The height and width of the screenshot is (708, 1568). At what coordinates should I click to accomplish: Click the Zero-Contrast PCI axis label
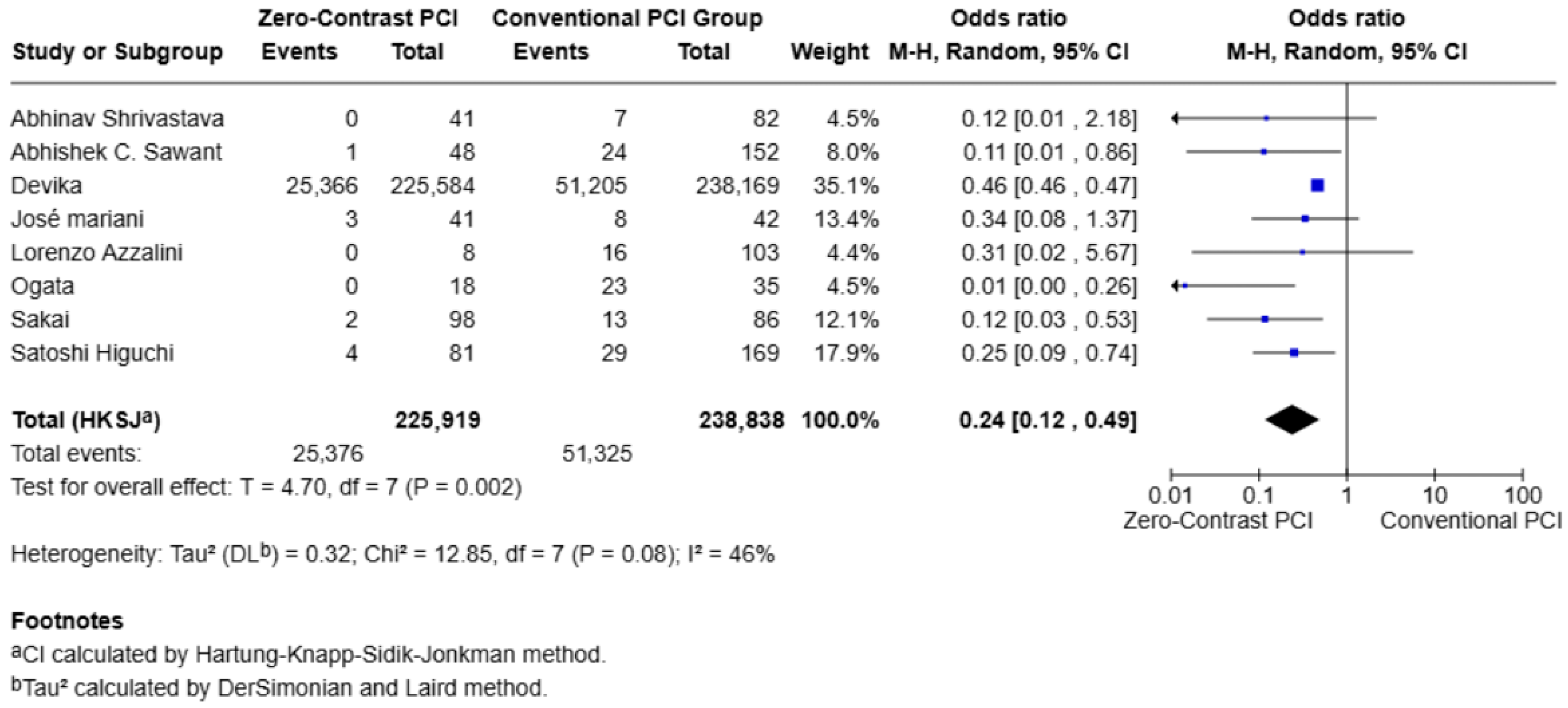click(1217, 521)
